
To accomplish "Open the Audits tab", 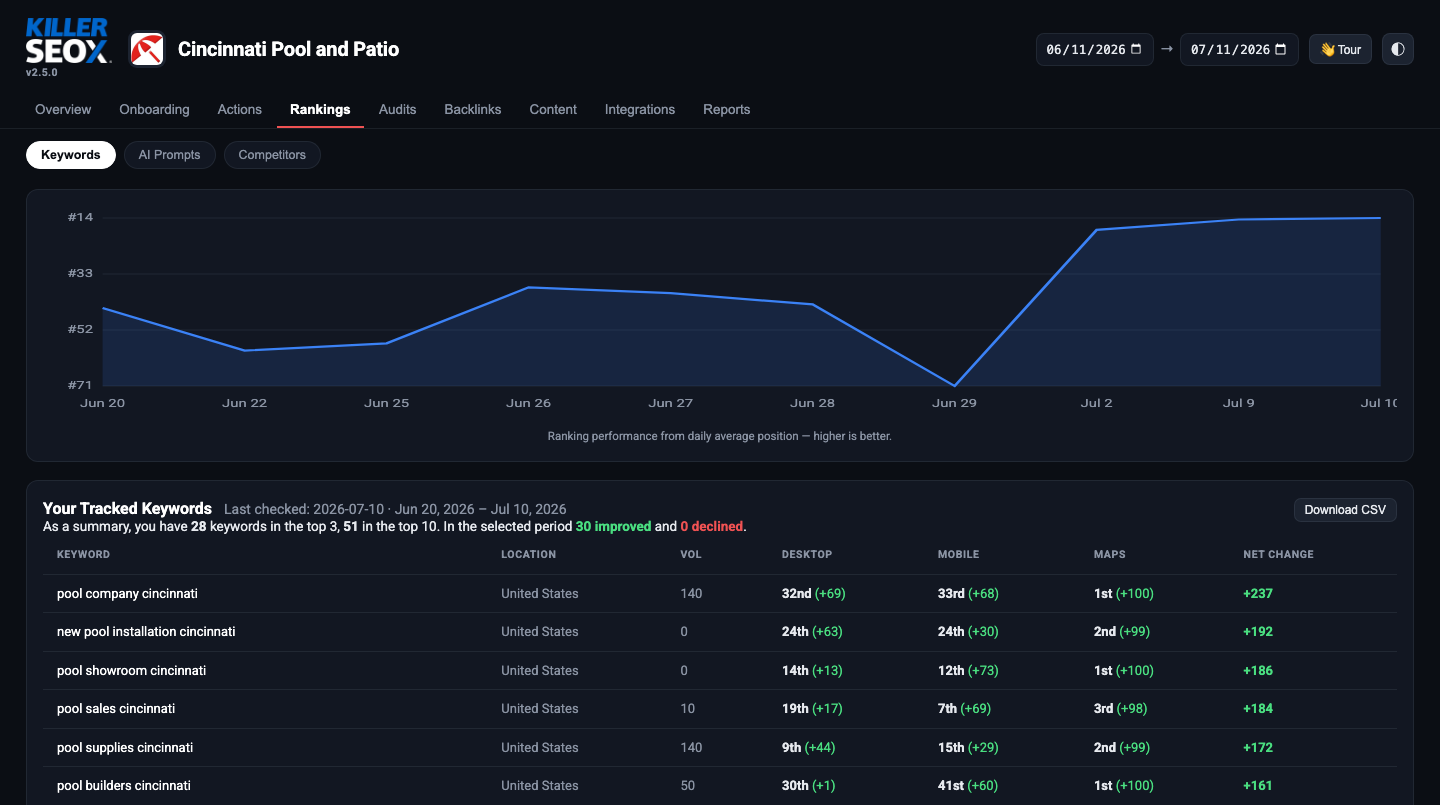I will point(397,109).
